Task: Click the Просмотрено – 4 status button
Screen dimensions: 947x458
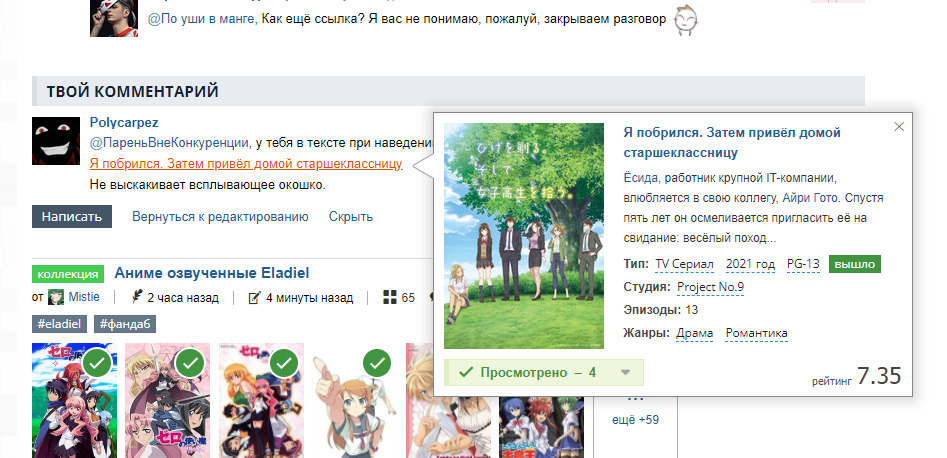Action: click(530, 373)
